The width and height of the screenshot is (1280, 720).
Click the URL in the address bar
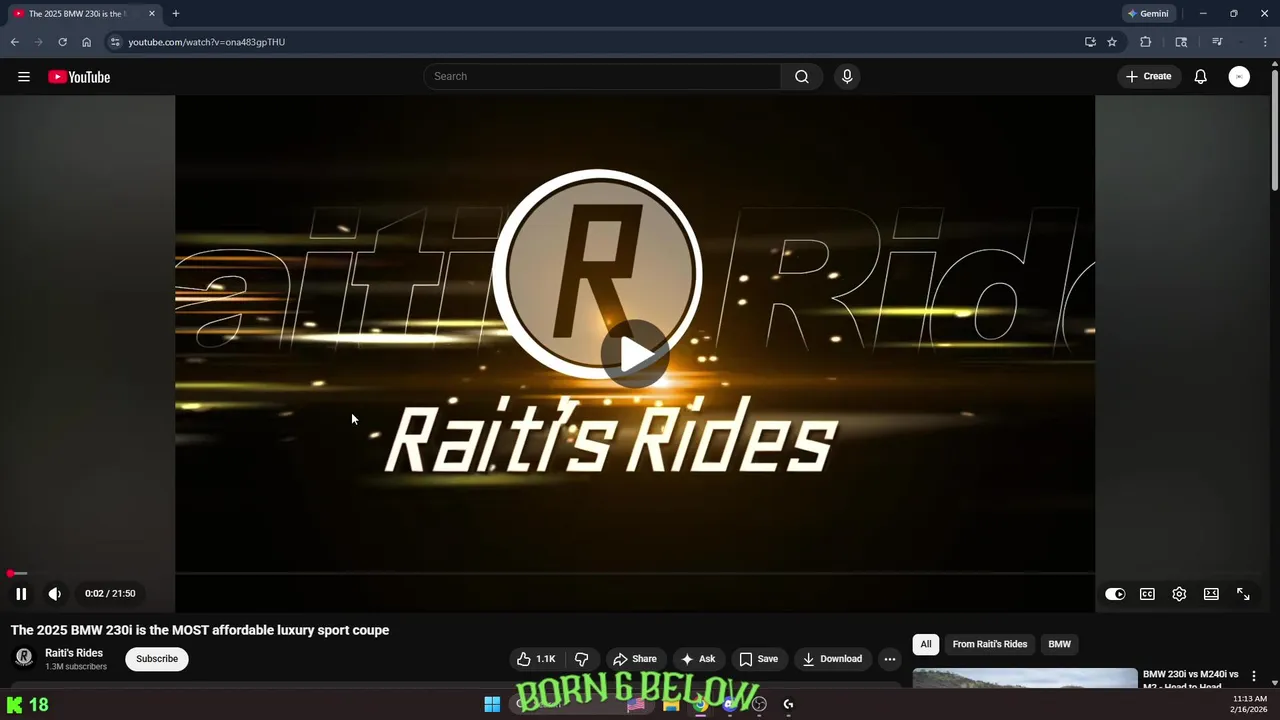pyautogui.click(x=206, y=42)
